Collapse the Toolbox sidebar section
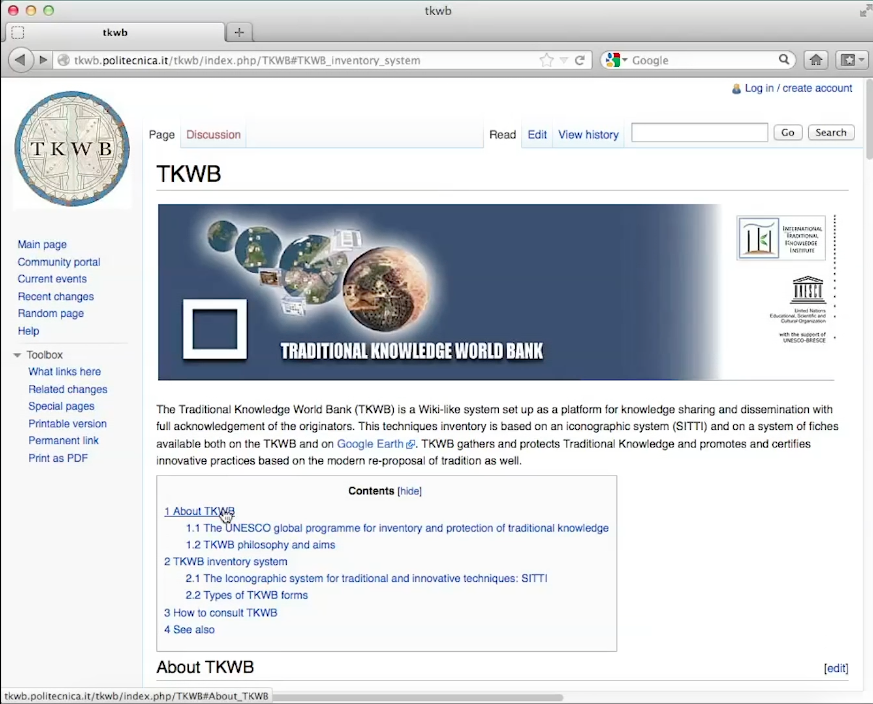 coord(18,355)
